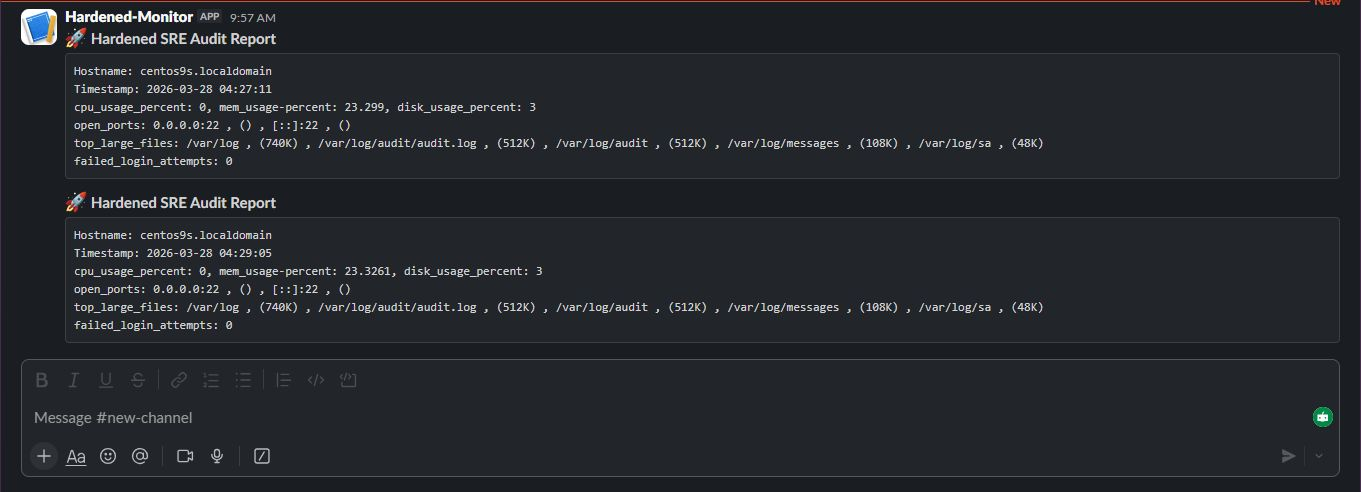The image size is (1361, 492).
Task: Apply inline code formatting
Action: [x=316, y=380]
